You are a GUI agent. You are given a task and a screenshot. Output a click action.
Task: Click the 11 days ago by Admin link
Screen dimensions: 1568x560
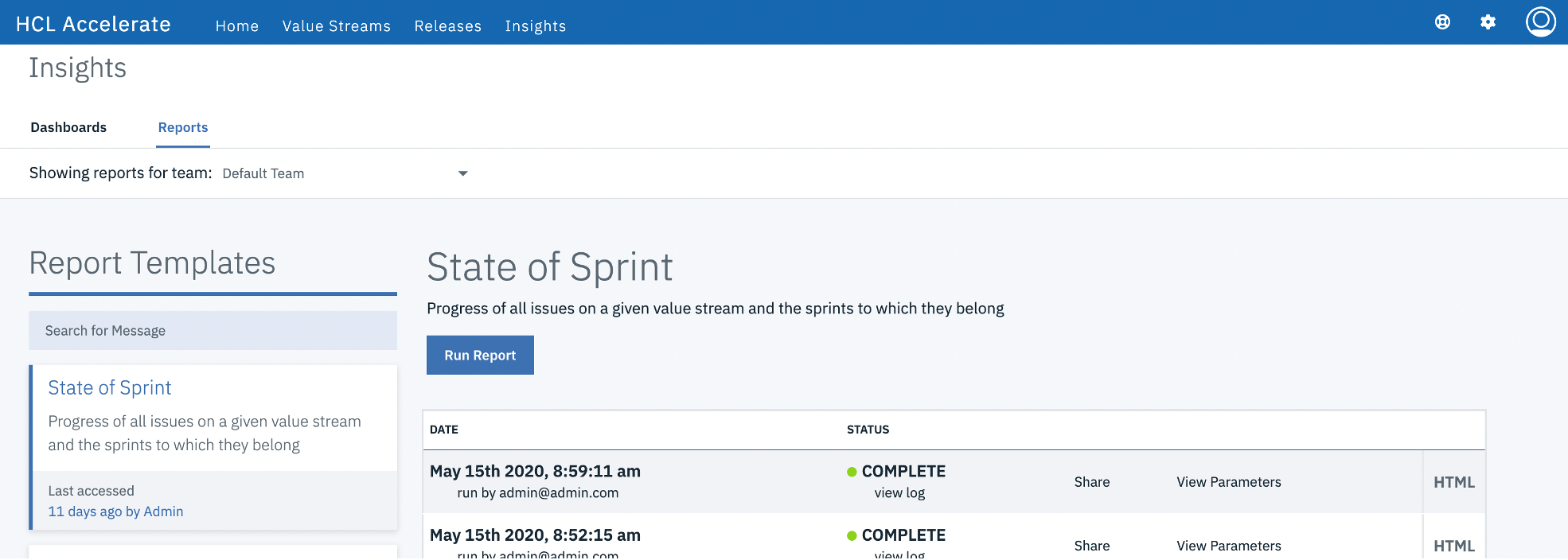[115, 511]
